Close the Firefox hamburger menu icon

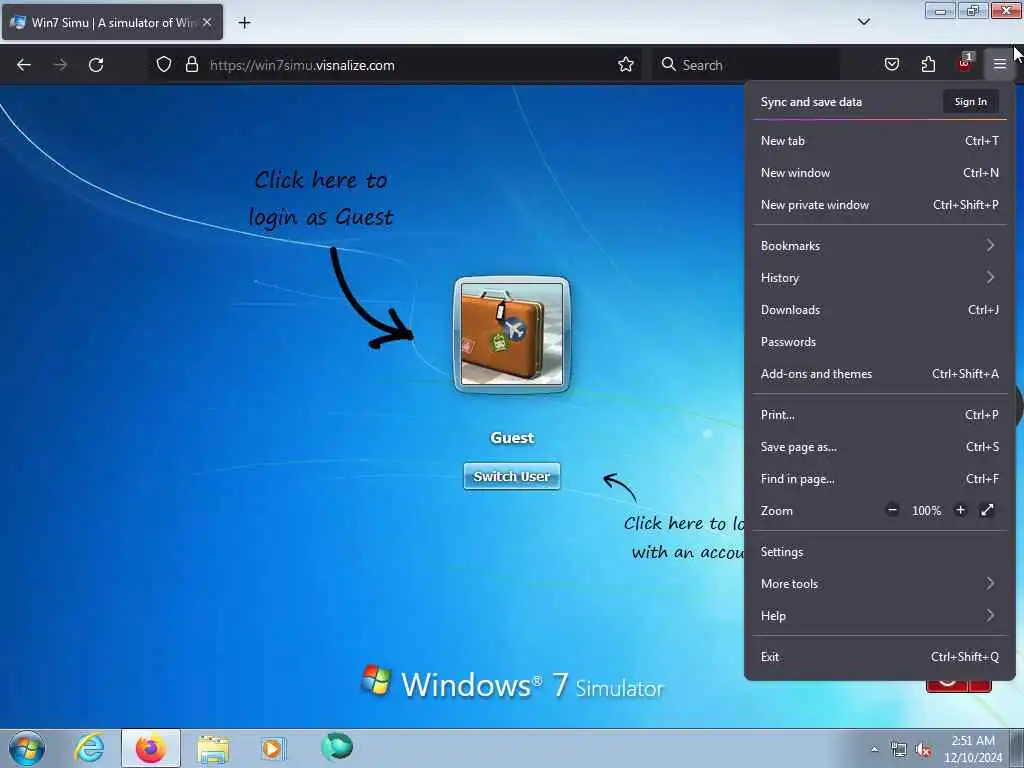point(999,65)
